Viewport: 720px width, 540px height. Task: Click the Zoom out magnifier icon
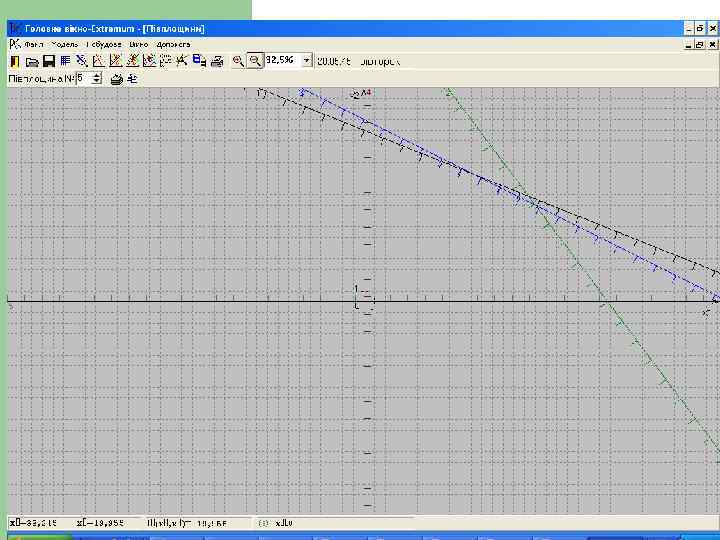tap(255, 61)
